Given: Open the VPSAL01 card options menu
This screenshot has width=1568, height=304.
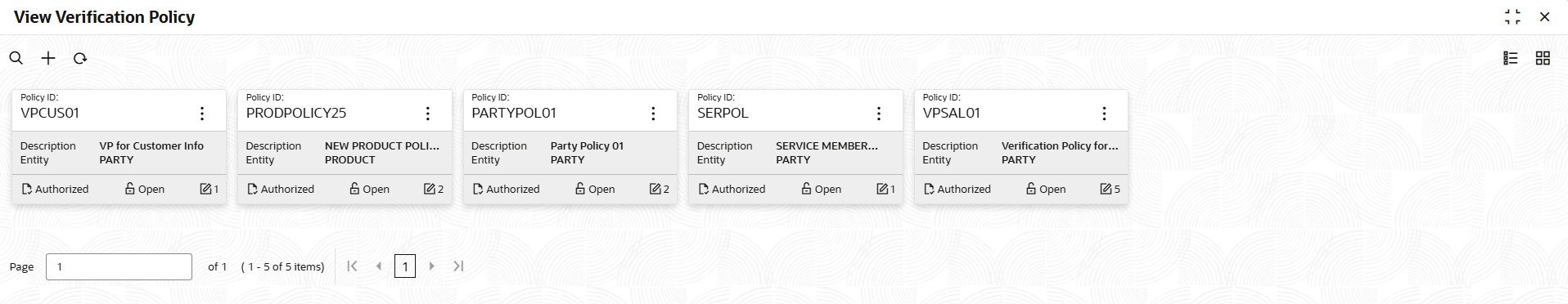Looking at the screenshot, I should point(1104,114).
